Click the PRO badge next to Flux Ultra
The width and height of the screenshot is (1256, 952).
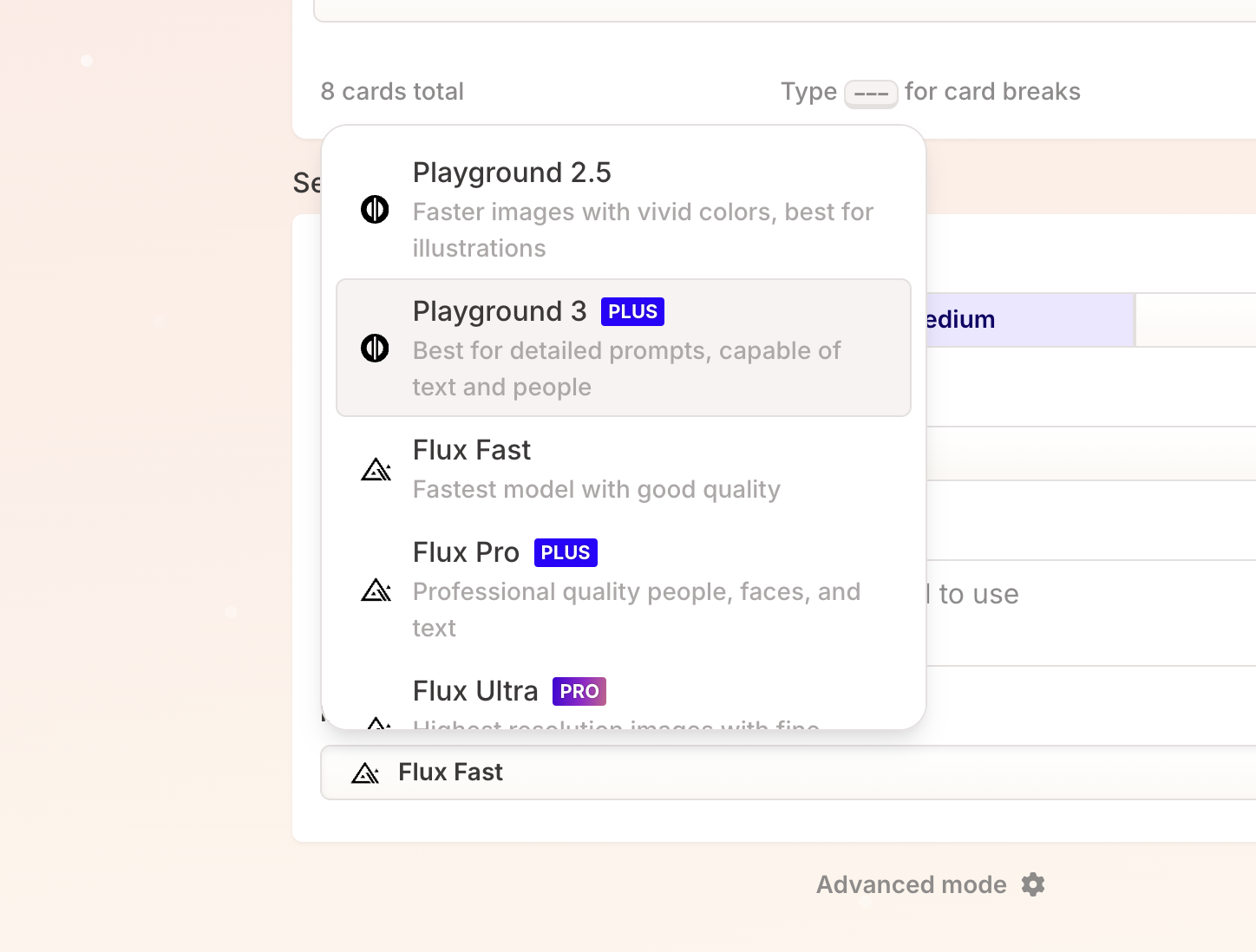pos(579,692)
